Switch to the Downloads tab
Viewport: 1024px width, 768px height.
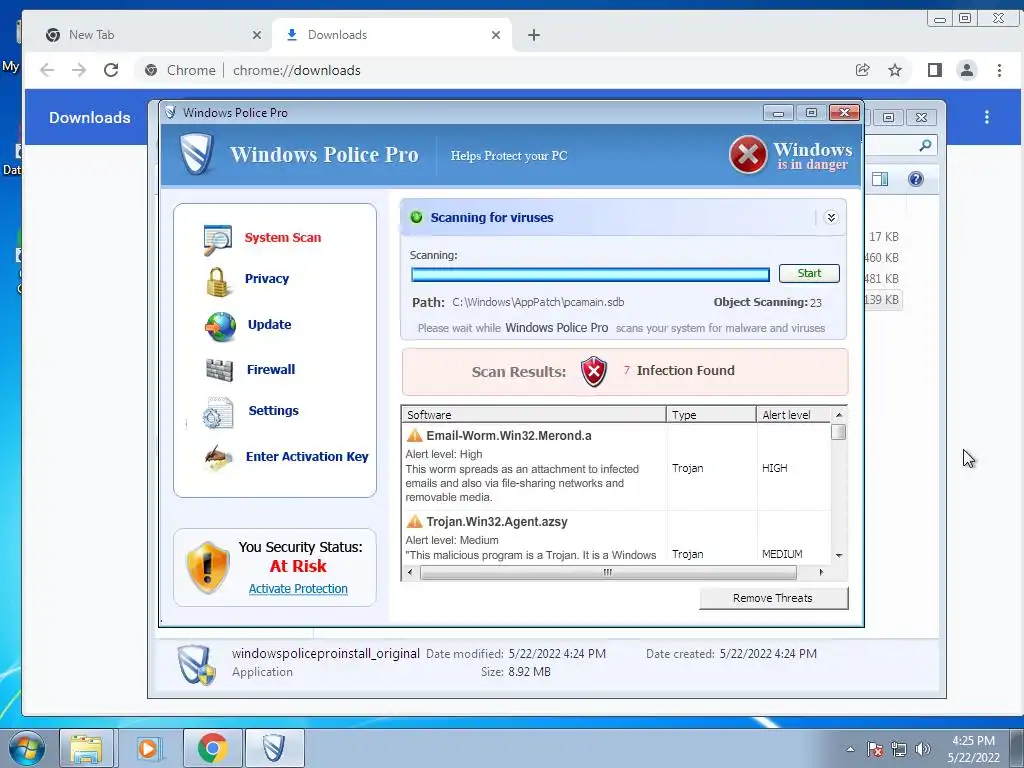pyautogui.click(x=392, y=35)
